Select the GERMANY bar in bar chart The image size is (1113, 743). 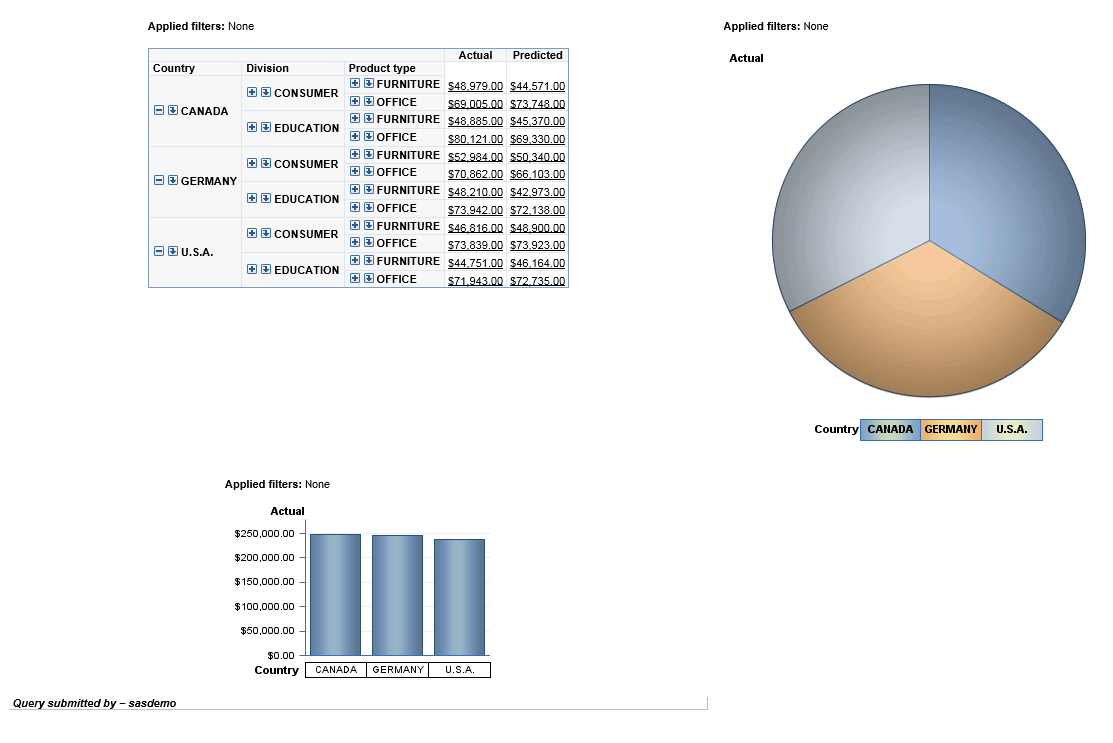coord(398,595)
